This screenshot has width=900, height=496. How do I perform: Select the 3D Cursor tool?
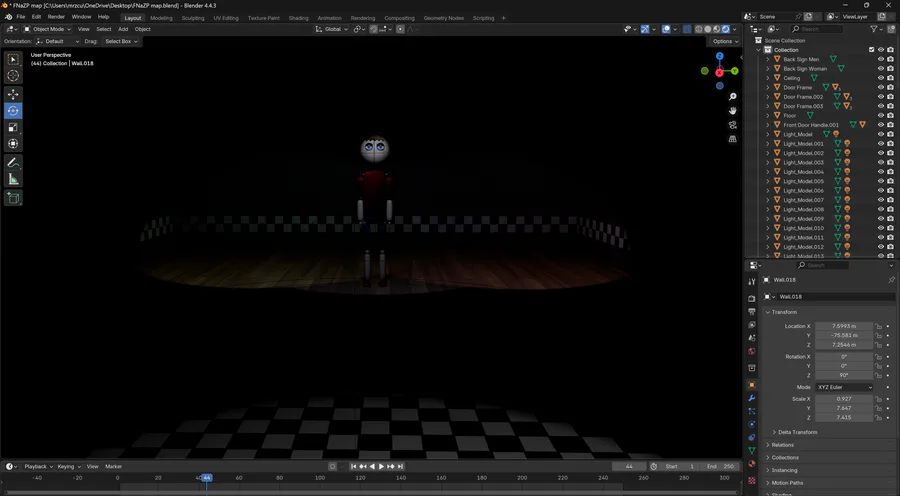(x=13, y=75)
